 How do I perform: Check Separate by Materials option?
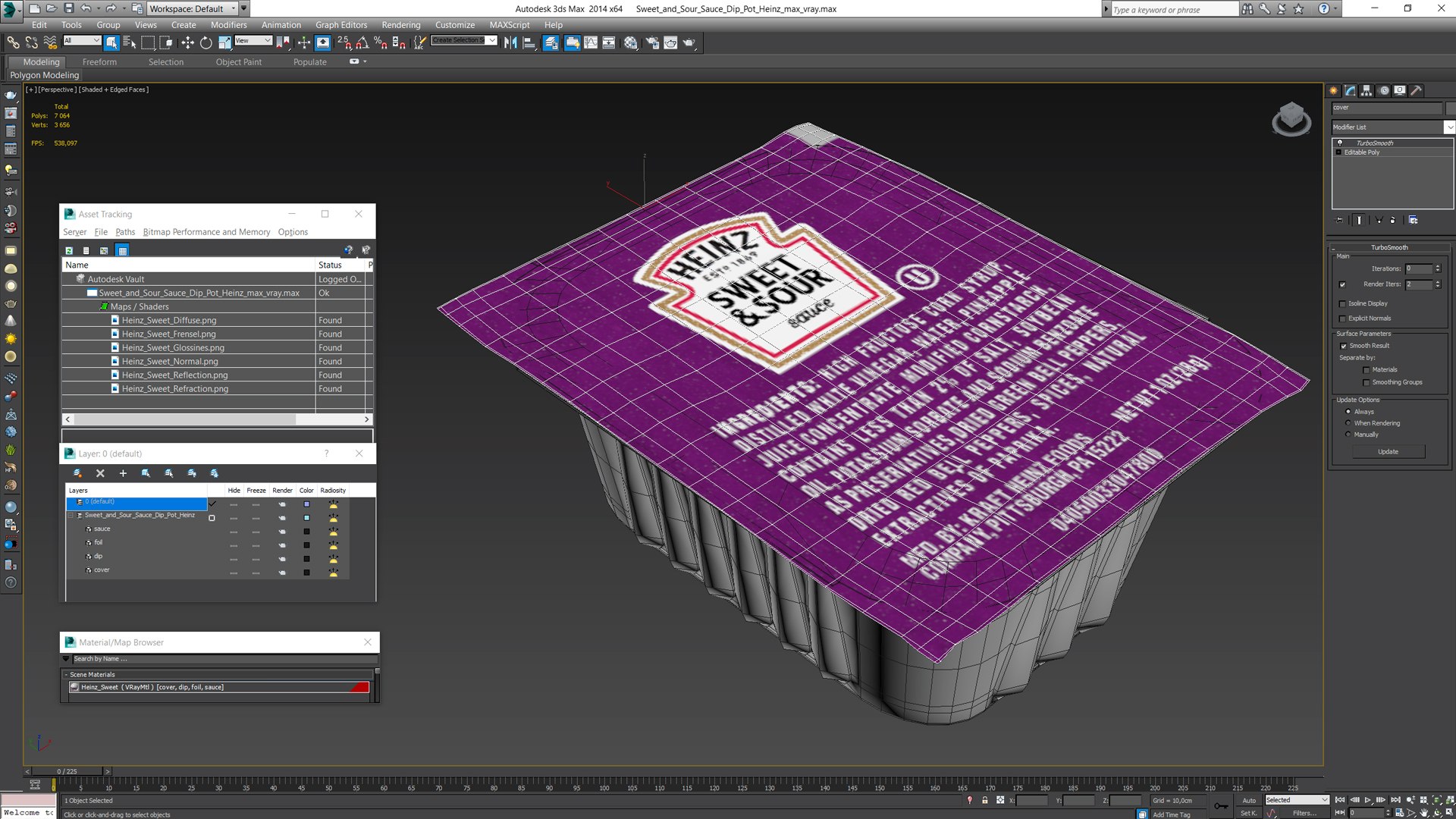(1367, 370)
